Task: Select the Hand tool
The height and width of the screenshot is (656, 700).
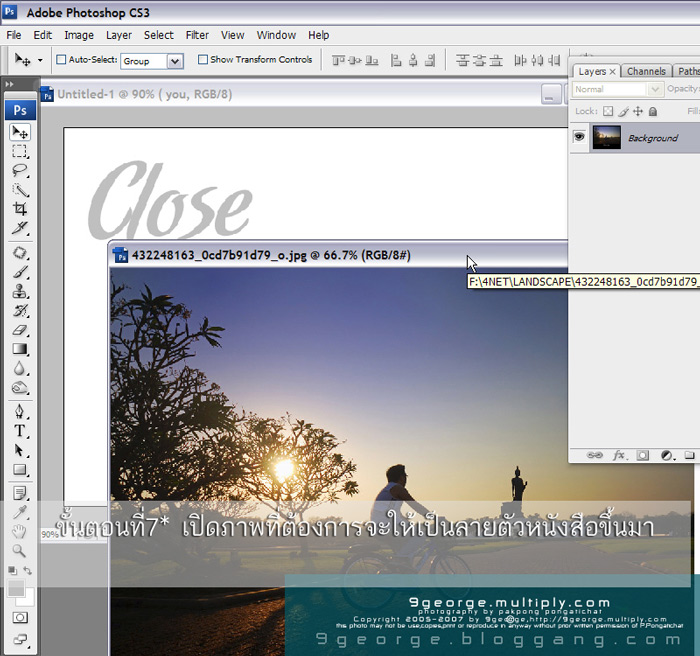Action: coord(20,531)
